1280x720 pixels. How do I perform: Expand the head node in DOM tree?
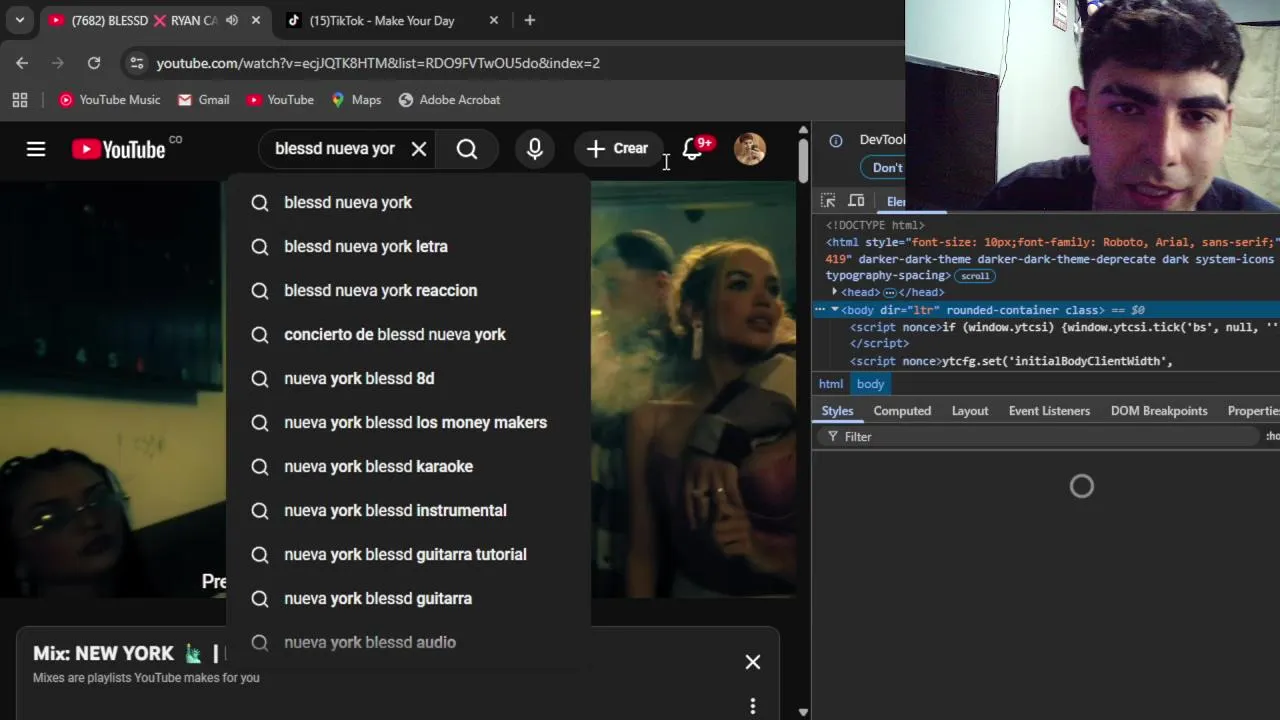835,292
